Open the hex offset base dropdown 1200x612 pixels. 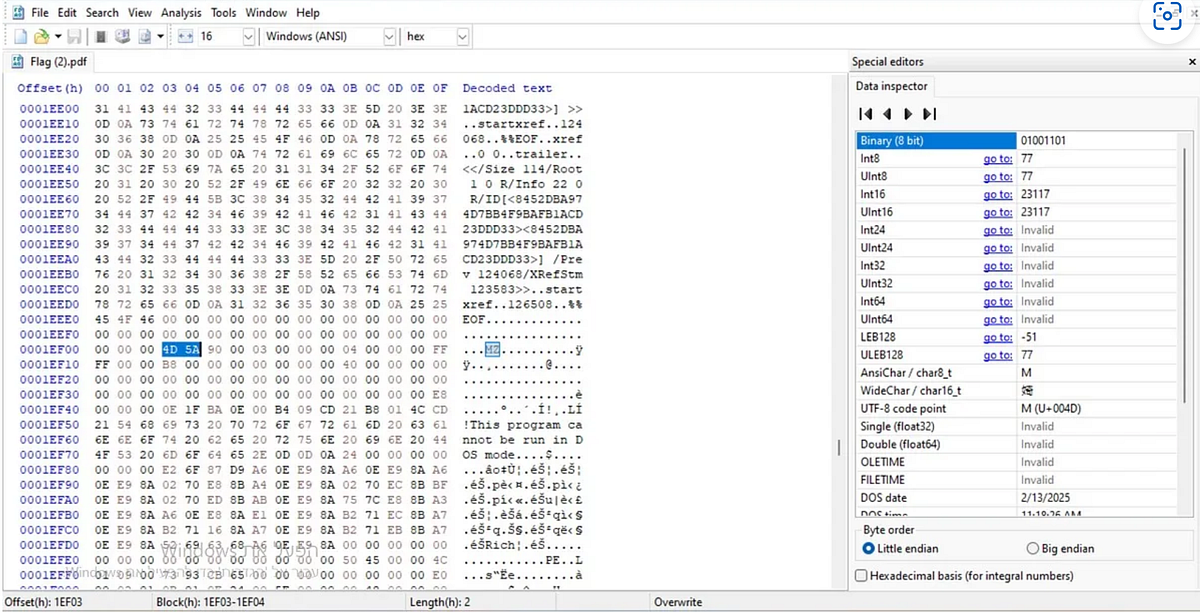[462, 36]
